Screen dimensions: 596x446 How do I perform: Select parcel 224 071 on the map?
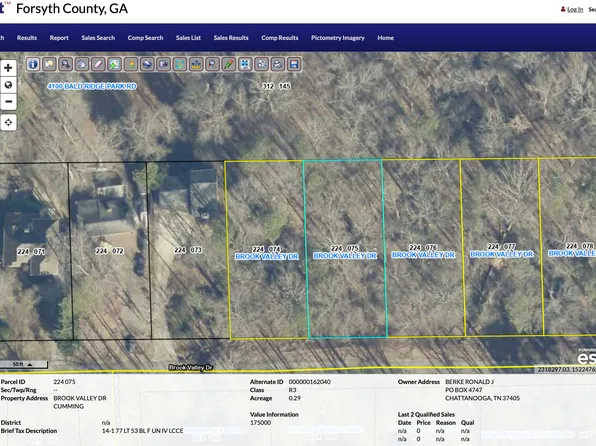point(31,251)
